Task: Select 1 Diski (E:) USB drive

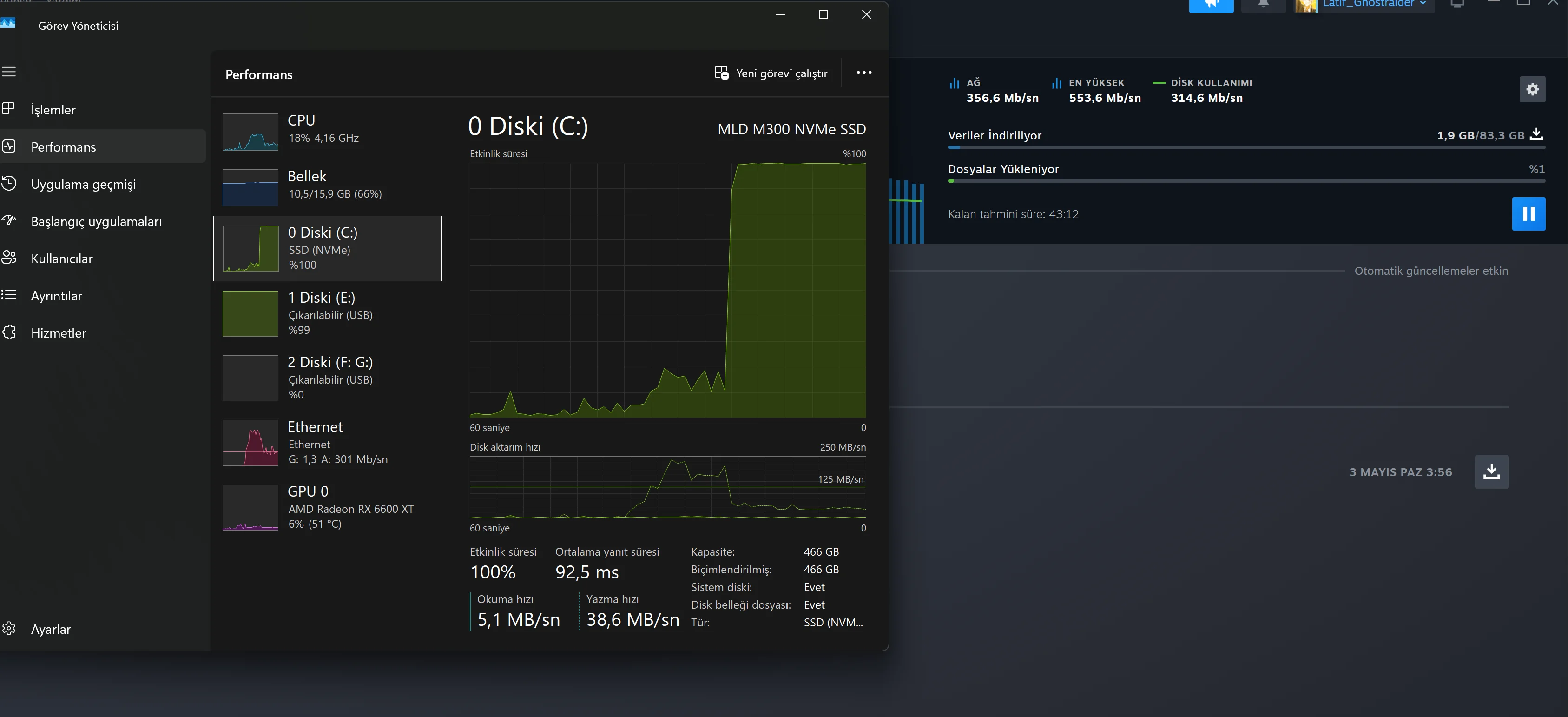Action: [327, 313]
